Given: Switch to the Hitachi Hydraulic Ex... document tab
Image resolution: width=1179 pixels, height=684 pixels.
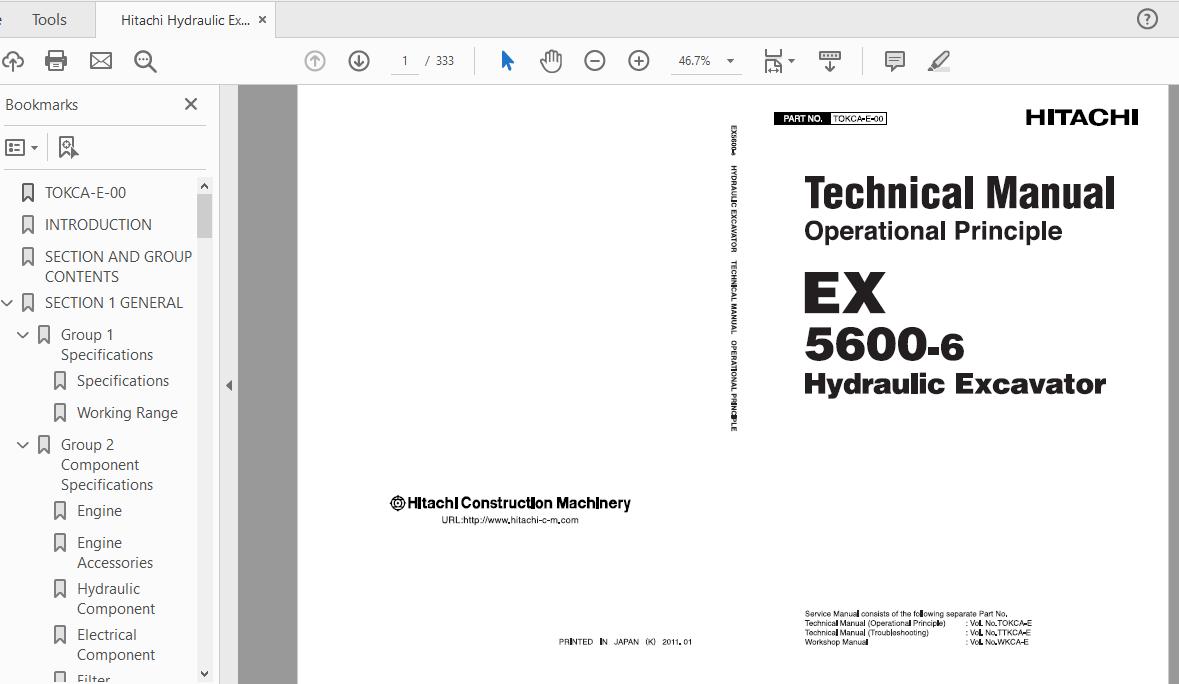Looking at the screenshot, I should 185,20.
